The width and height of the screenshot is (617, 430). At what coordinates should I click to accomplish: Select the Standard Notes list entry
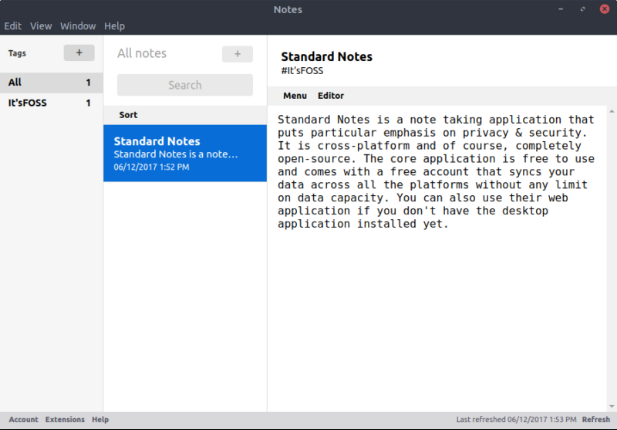coord(185,153)
